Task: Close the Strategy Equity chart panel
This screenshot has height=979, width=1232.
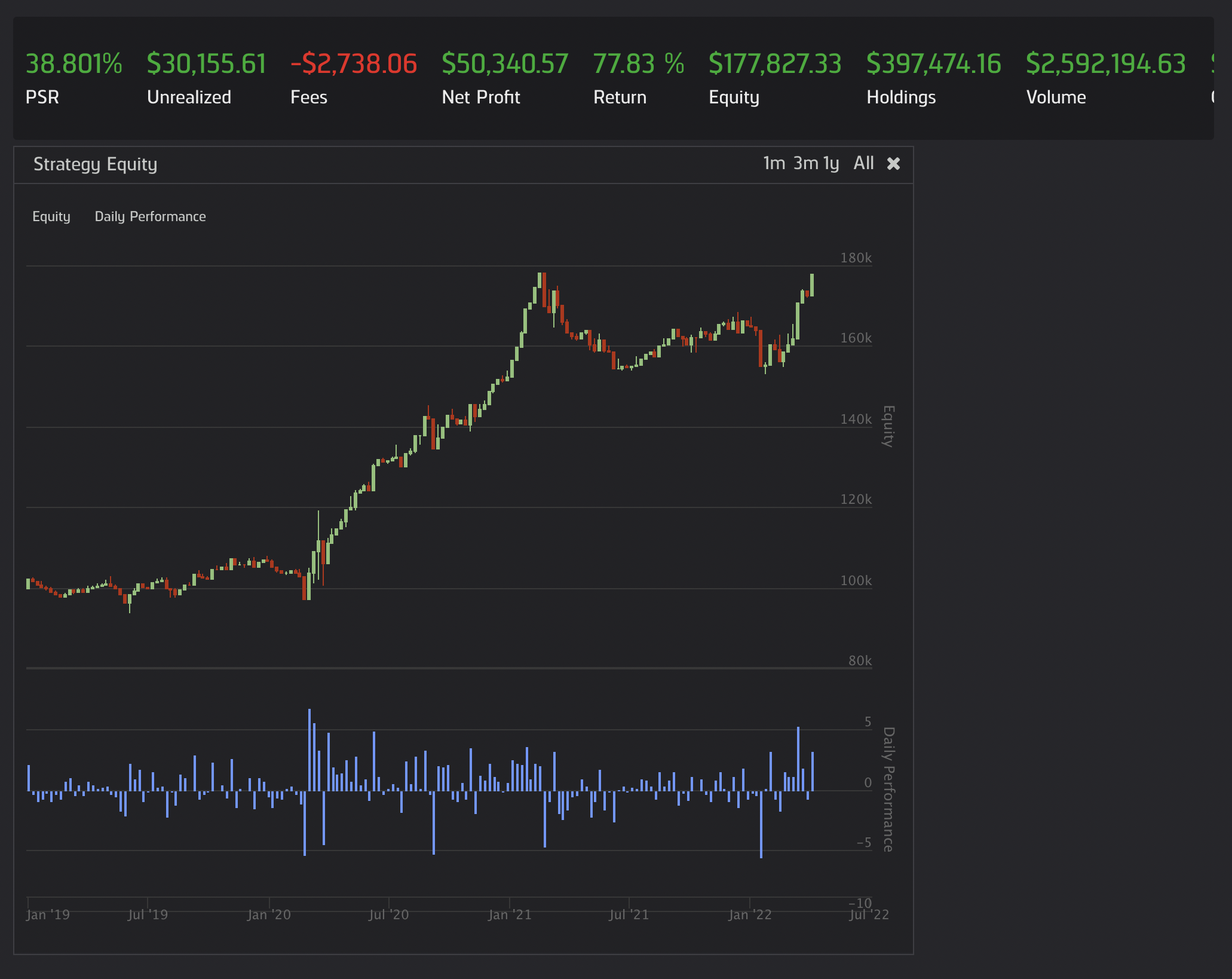Action: (893, 164)
